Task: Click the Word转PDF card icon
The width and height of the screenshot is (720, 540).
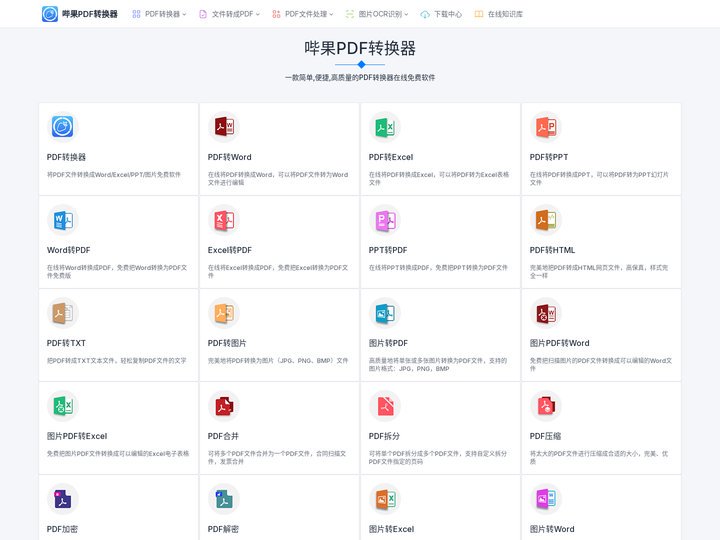Action: (62, 220)
